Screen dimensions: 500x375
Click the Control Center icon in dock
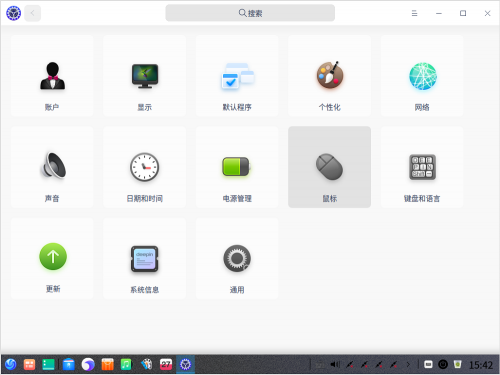click(185, 364)
